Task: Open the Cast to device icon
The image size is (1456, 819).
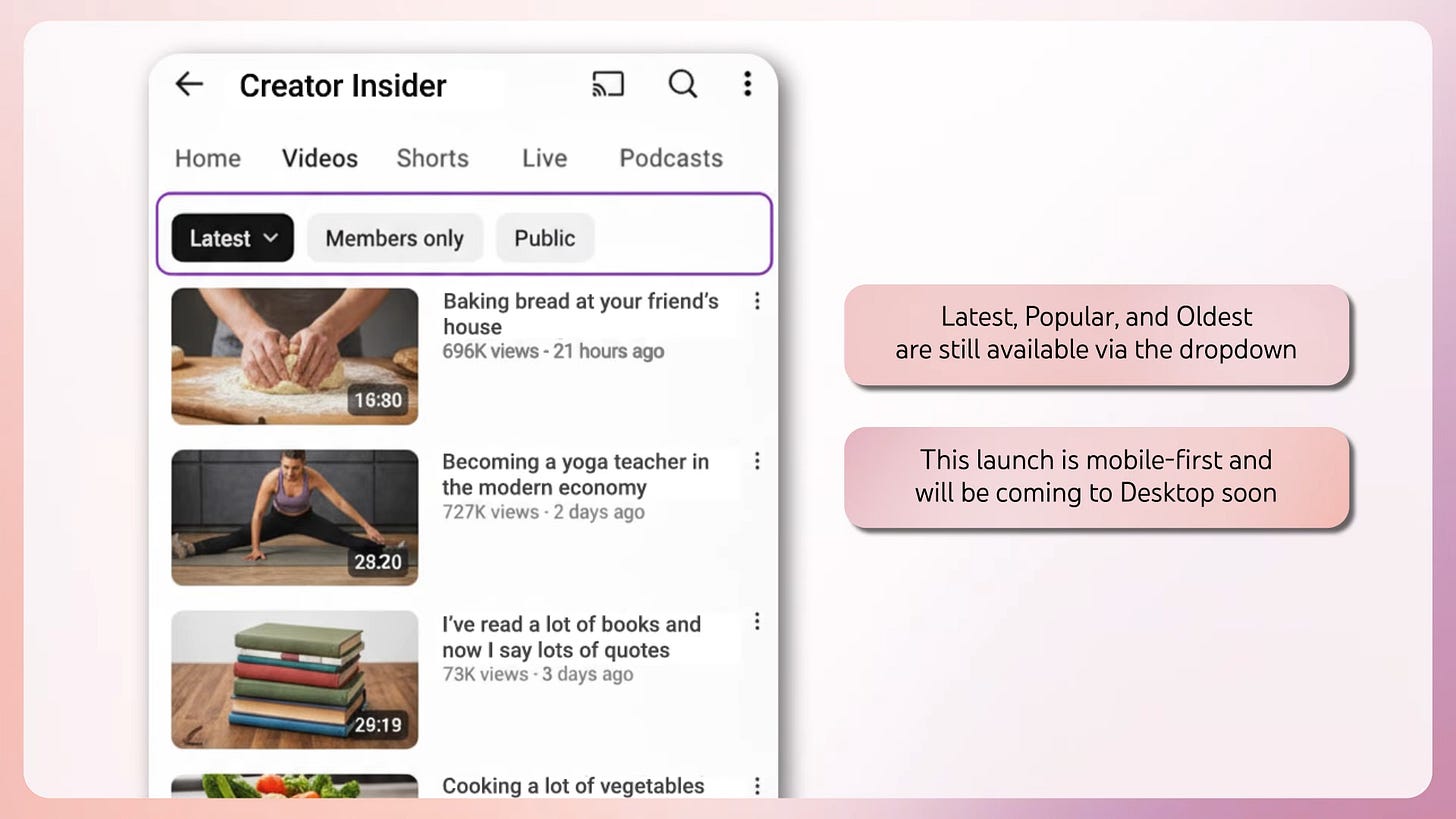Action: (x=608, y=85)
